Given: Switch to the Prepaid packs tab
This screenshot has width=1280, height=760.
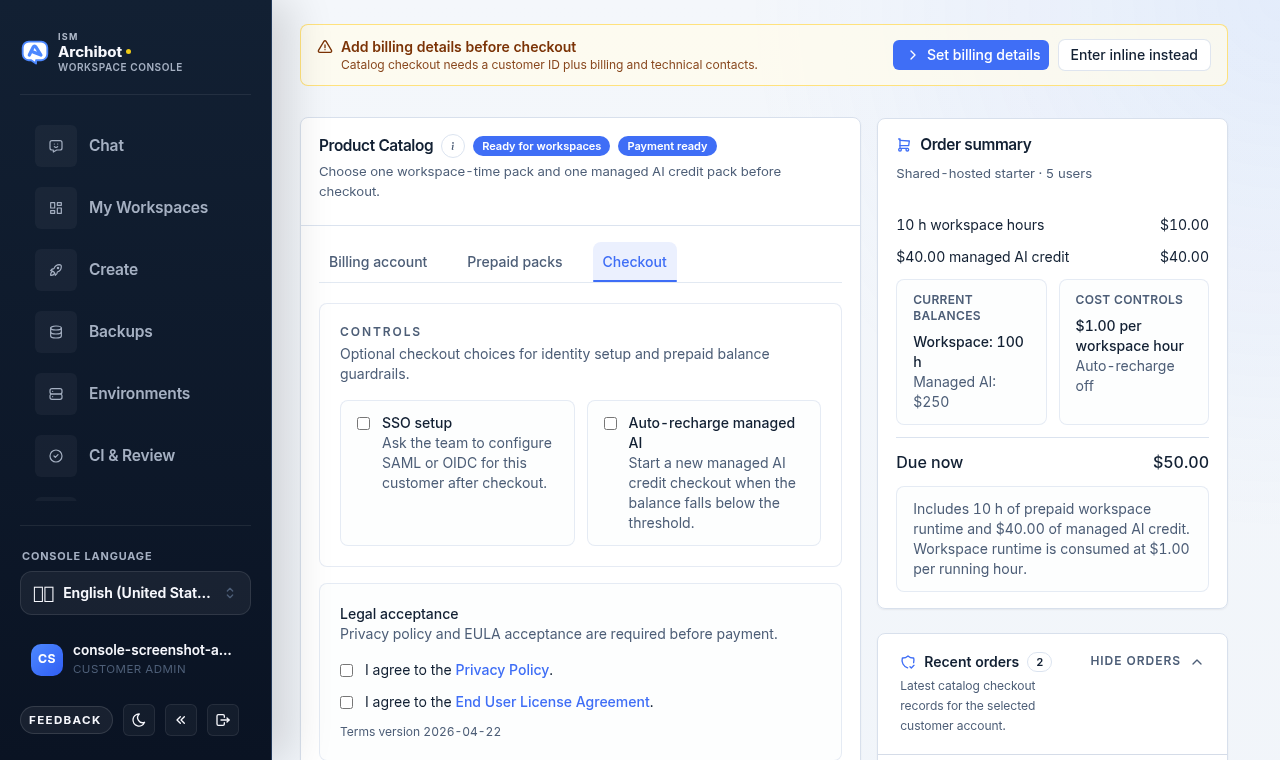Looking at the screenshot, I should (515, 262).
